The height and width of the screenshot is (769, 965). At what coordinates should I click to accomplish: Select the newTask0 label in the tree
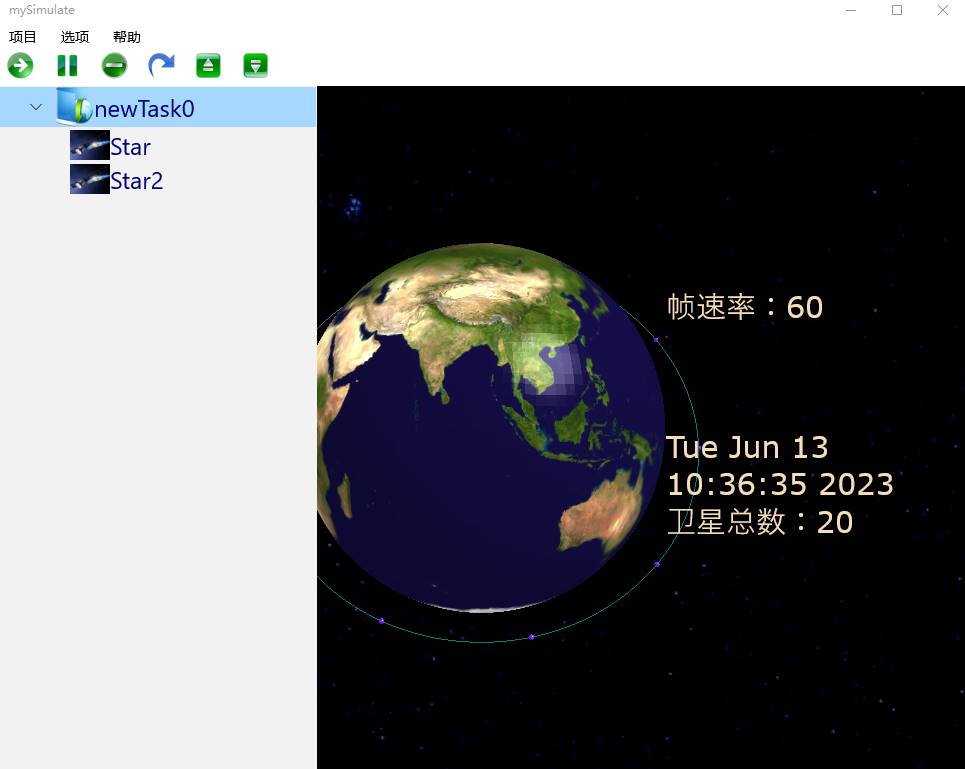pos(144,109)
